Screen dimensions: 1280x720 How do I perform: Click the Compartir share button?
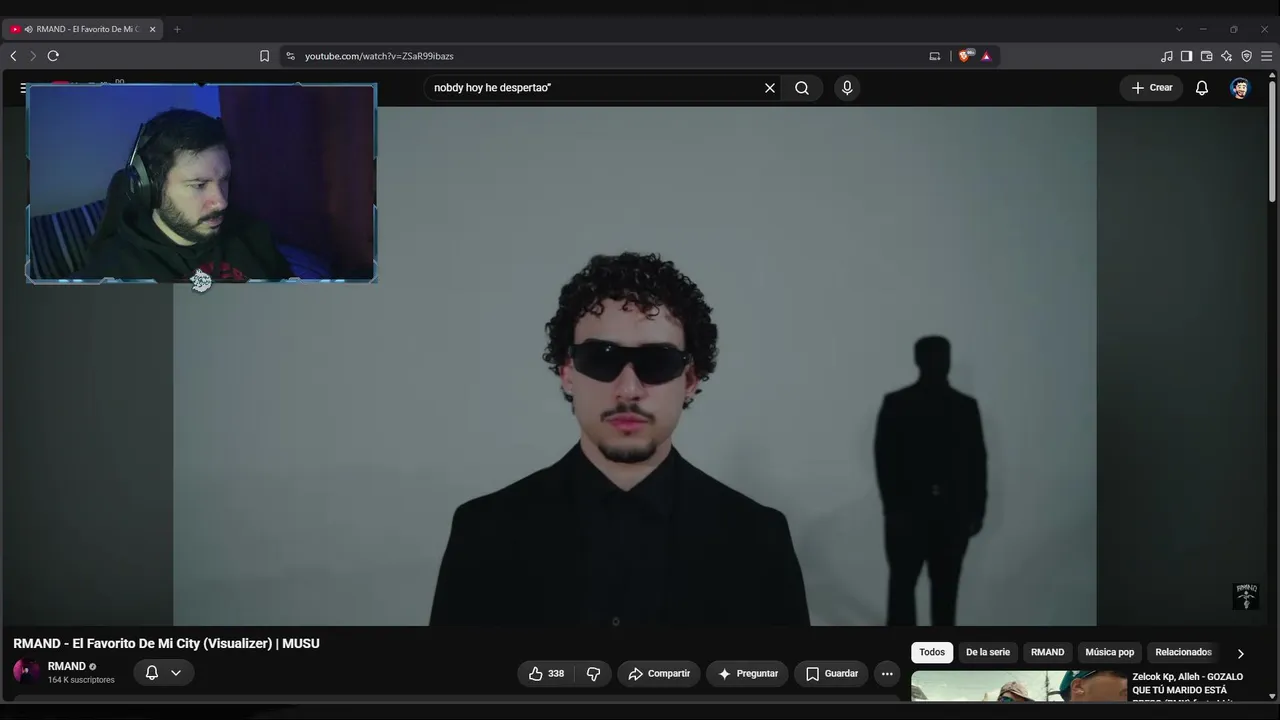tap(658, 674)
